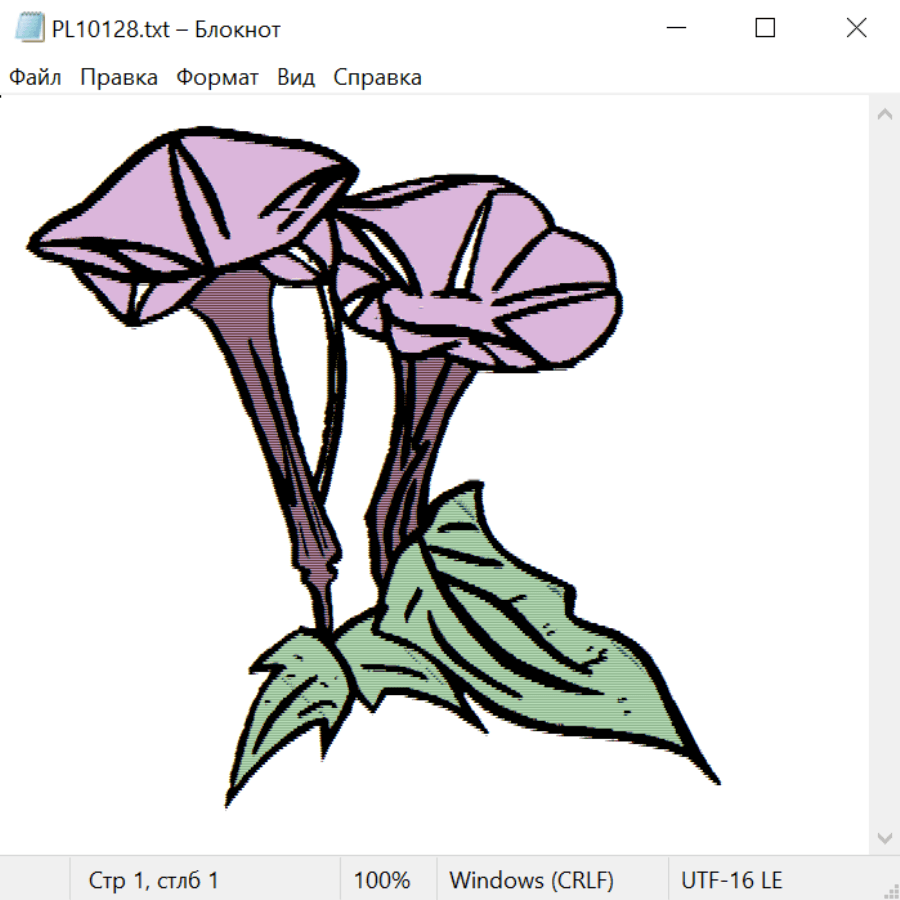Open the Правка menu
The width and height of the screenshot is (900, 900).
(x=118, y=78)
